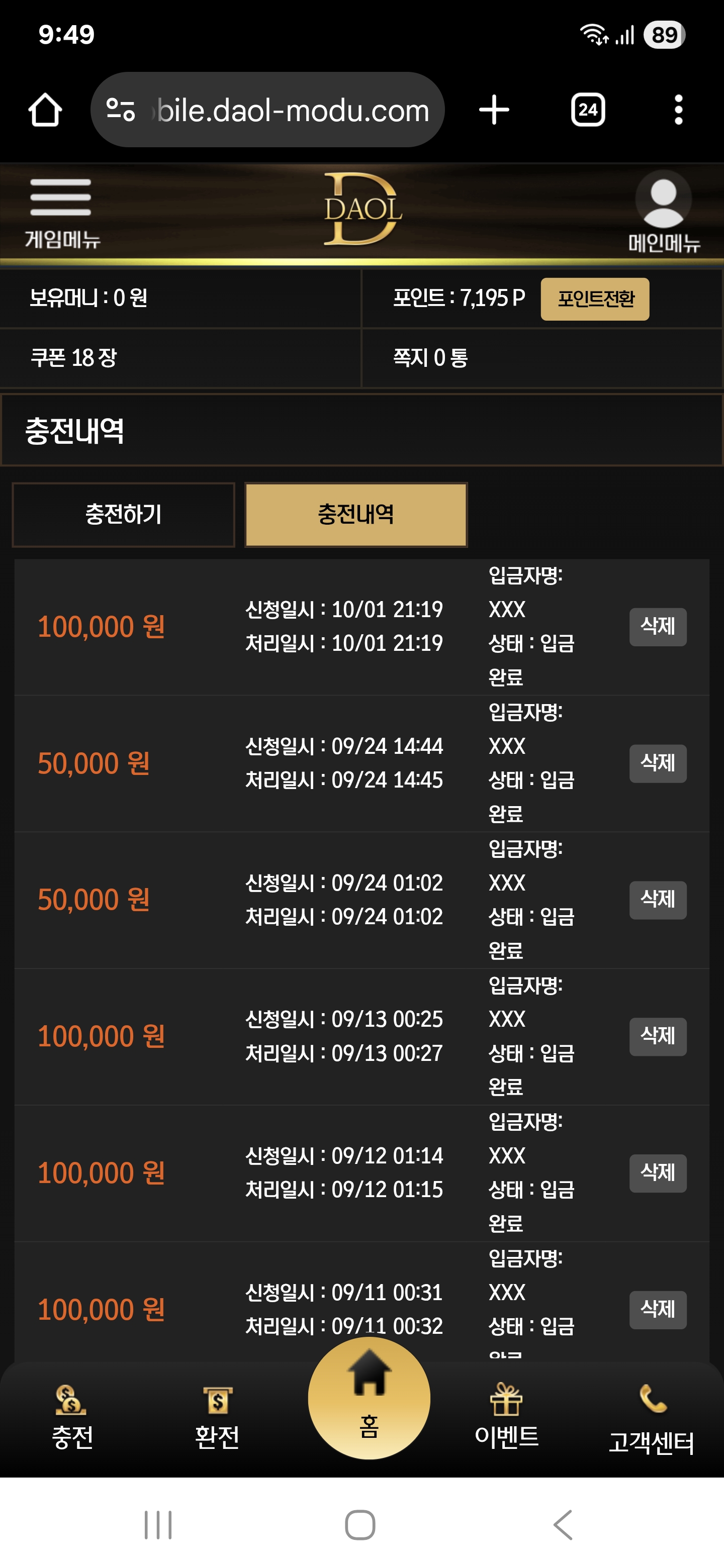Screen dimensions: 724x1568
Task: Open 고객센터 phone icon
Action: pyautogui.click(x=652, y=1419)
